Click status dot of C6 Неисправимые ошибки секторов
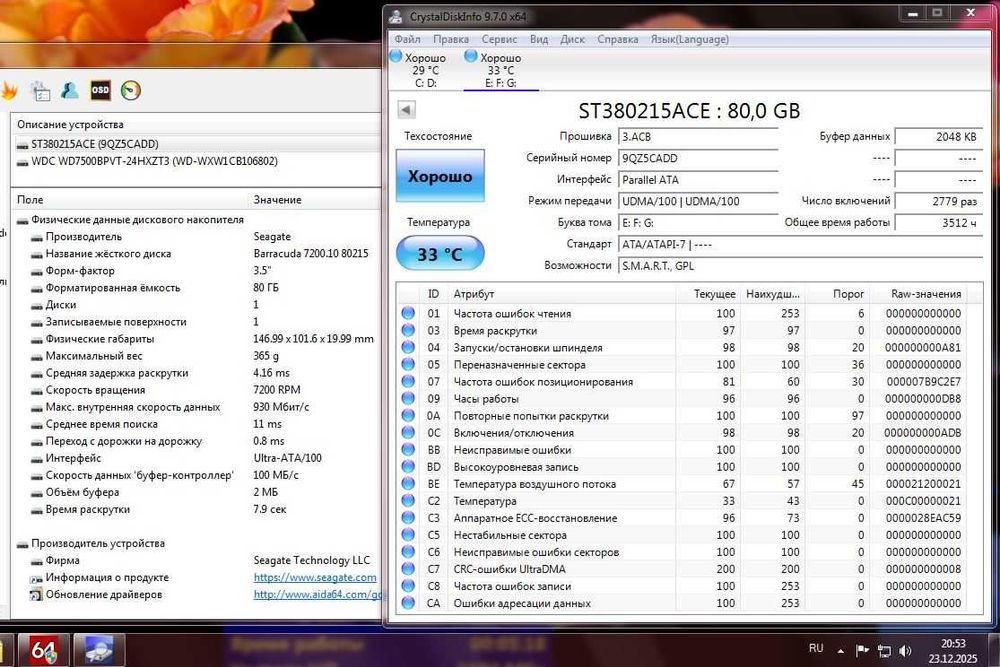 [408, 552]
